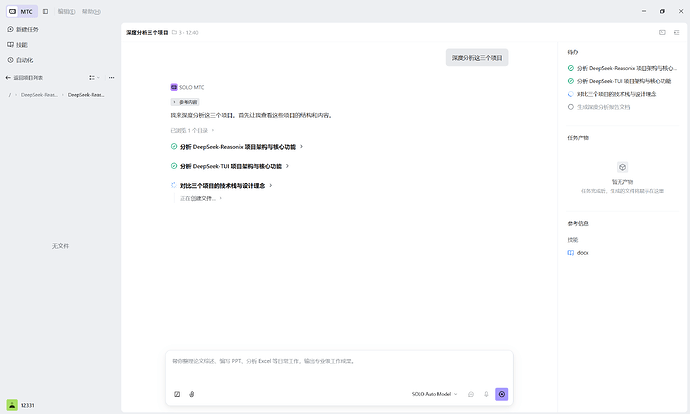Click the panel window icon in header
Image resolution: width=690 pixels, height=414 pixels.
pos(662,32)
